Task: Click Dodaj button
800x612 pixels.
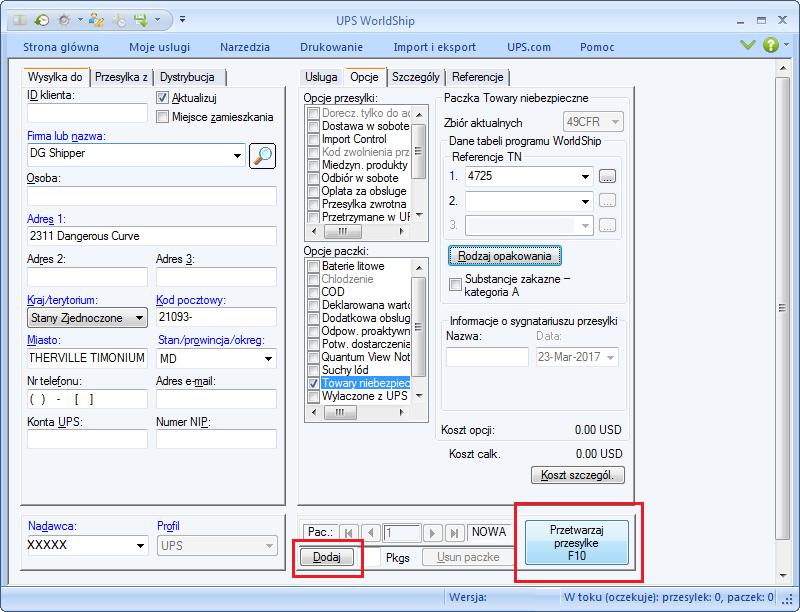Action: tap(327, 556)
